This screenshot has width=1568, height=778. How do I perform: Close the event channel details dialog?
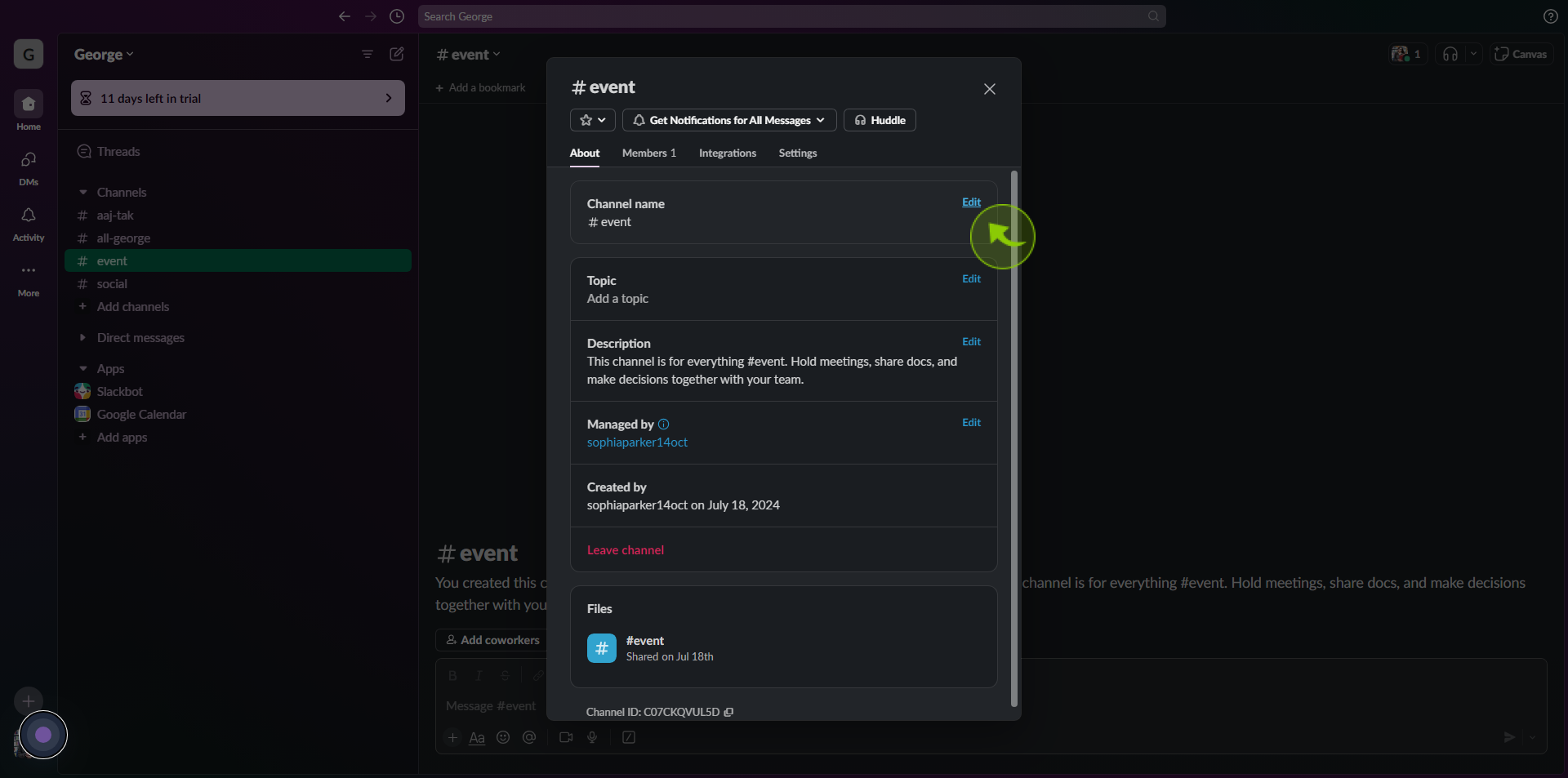point(990,89)
